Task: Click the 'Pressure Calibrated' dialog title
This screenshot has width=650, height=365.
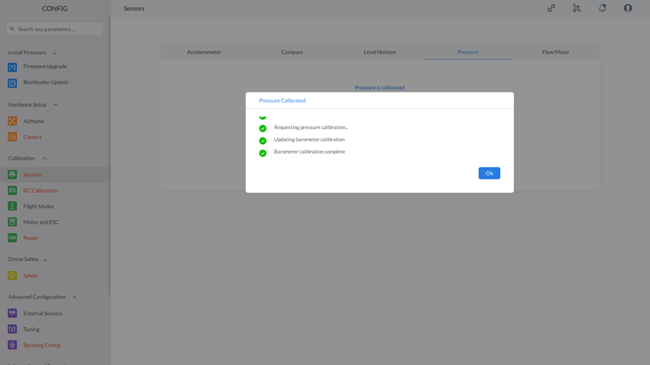Action: coord(282,100)
